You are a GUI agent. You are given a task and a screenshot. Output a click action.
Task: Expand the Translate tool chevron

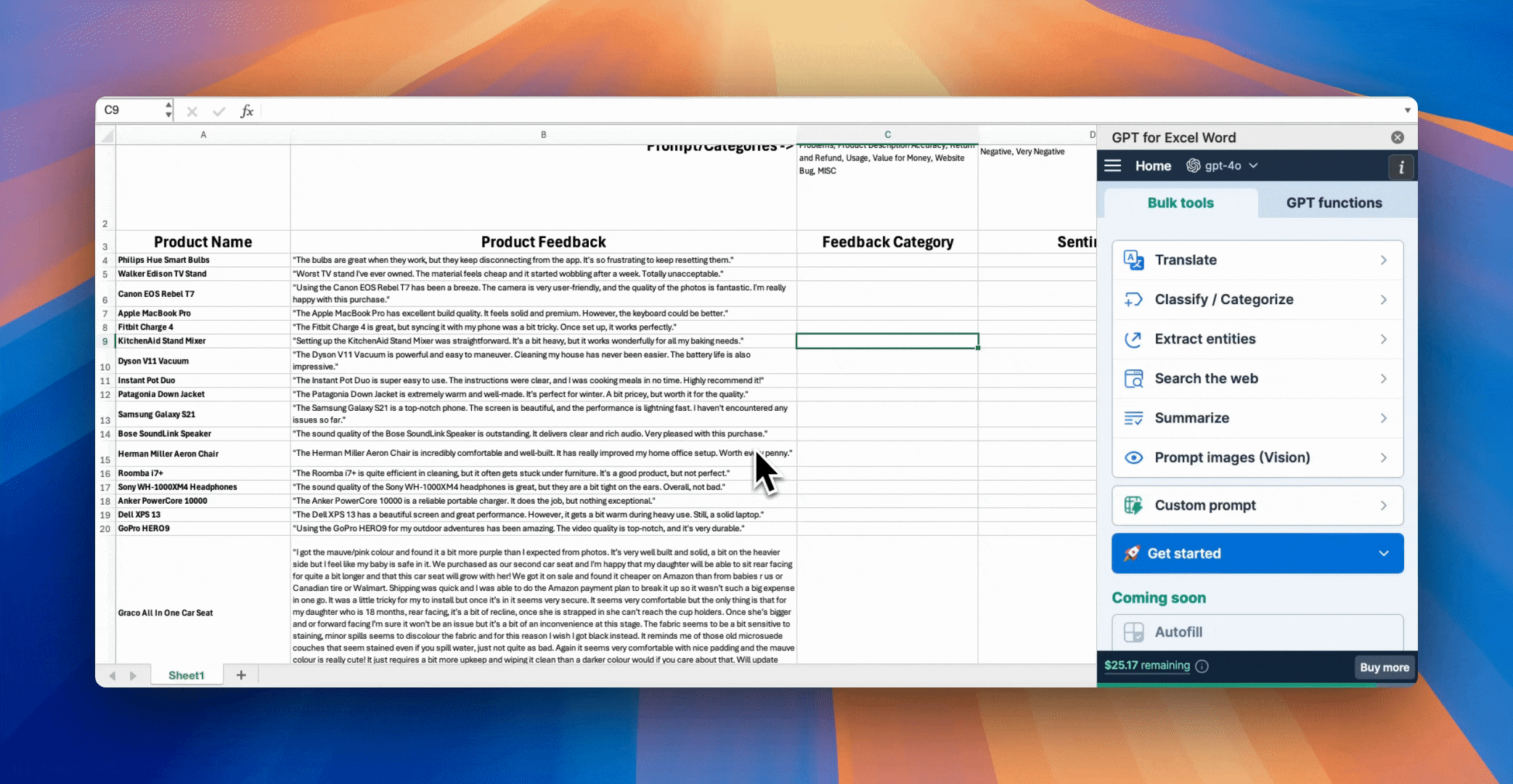pyautogui.click(x=1384, y=260)
